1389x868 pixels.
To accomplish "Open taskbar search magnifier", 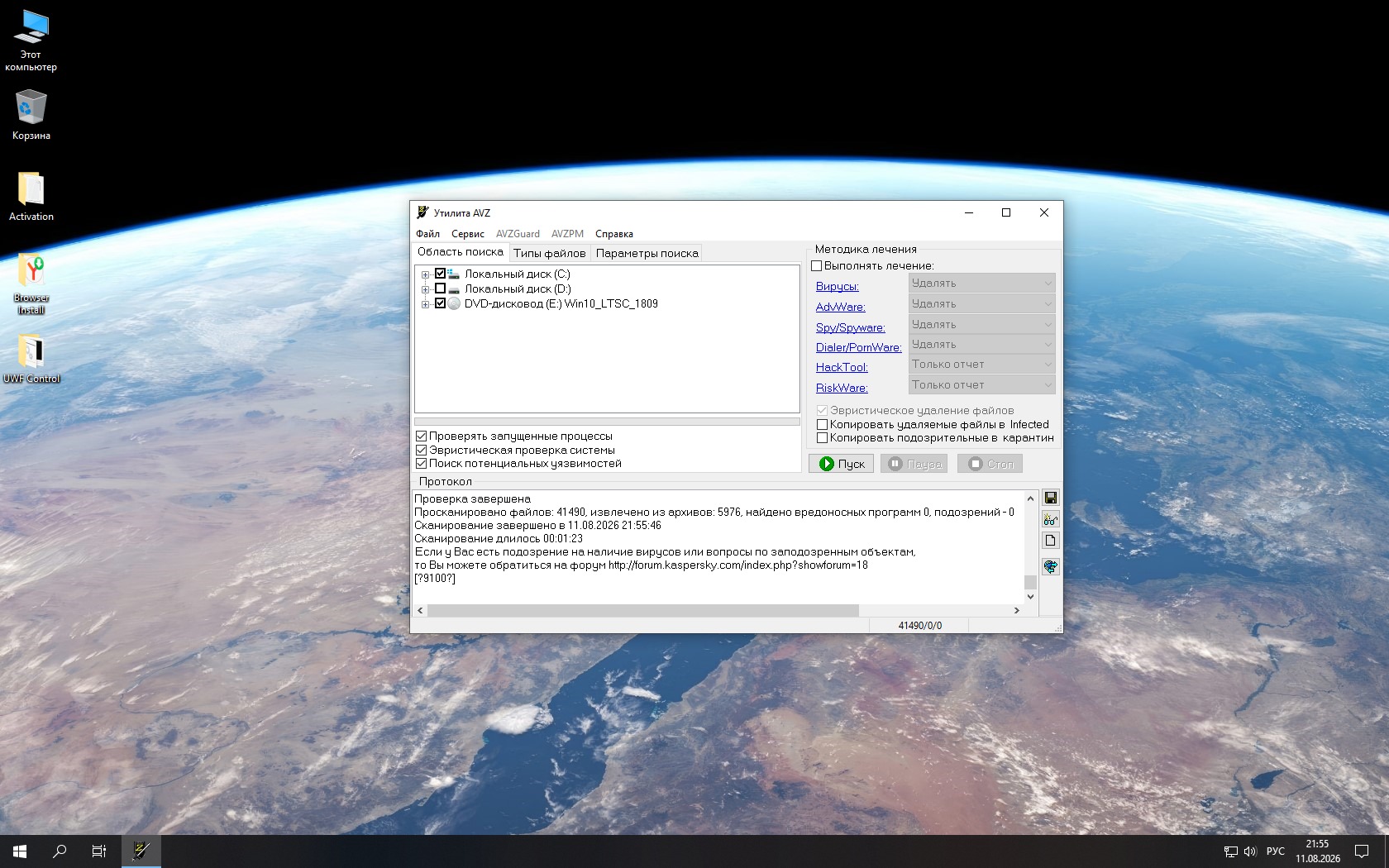I will coord(60,851).
